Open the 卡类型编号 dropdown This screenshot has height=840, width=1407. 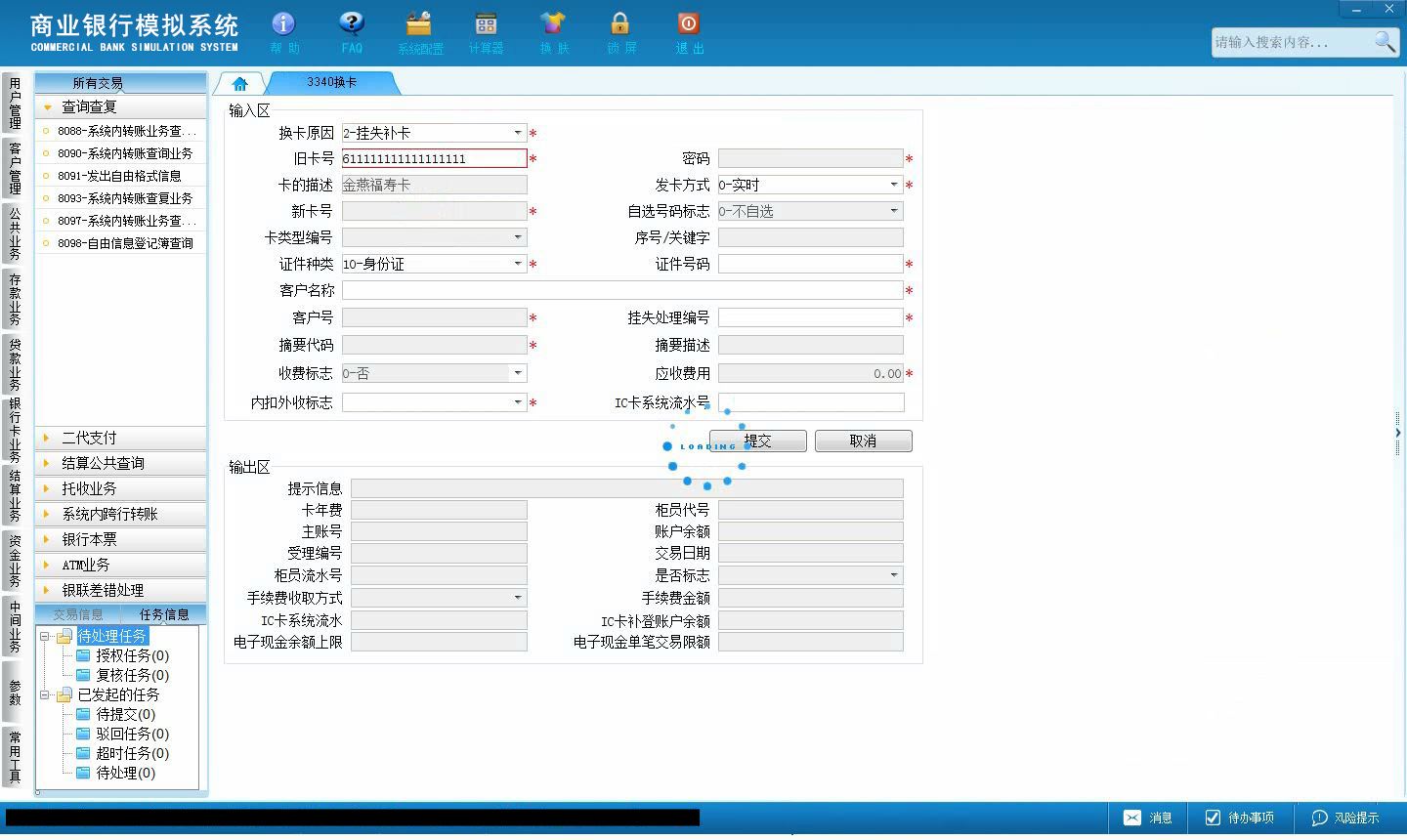pos(518,237)
